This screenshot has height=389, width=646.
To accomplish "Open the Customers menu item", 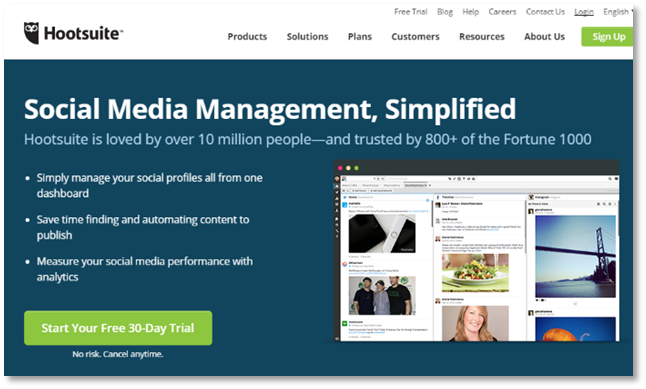I will pos(415,37).
